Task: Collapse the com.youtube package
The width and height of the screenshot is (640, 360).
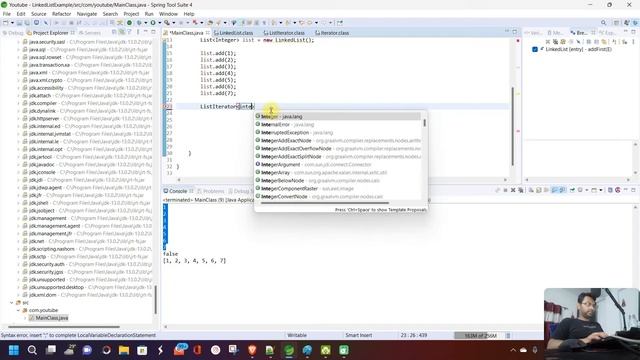Action: (18, 310)
